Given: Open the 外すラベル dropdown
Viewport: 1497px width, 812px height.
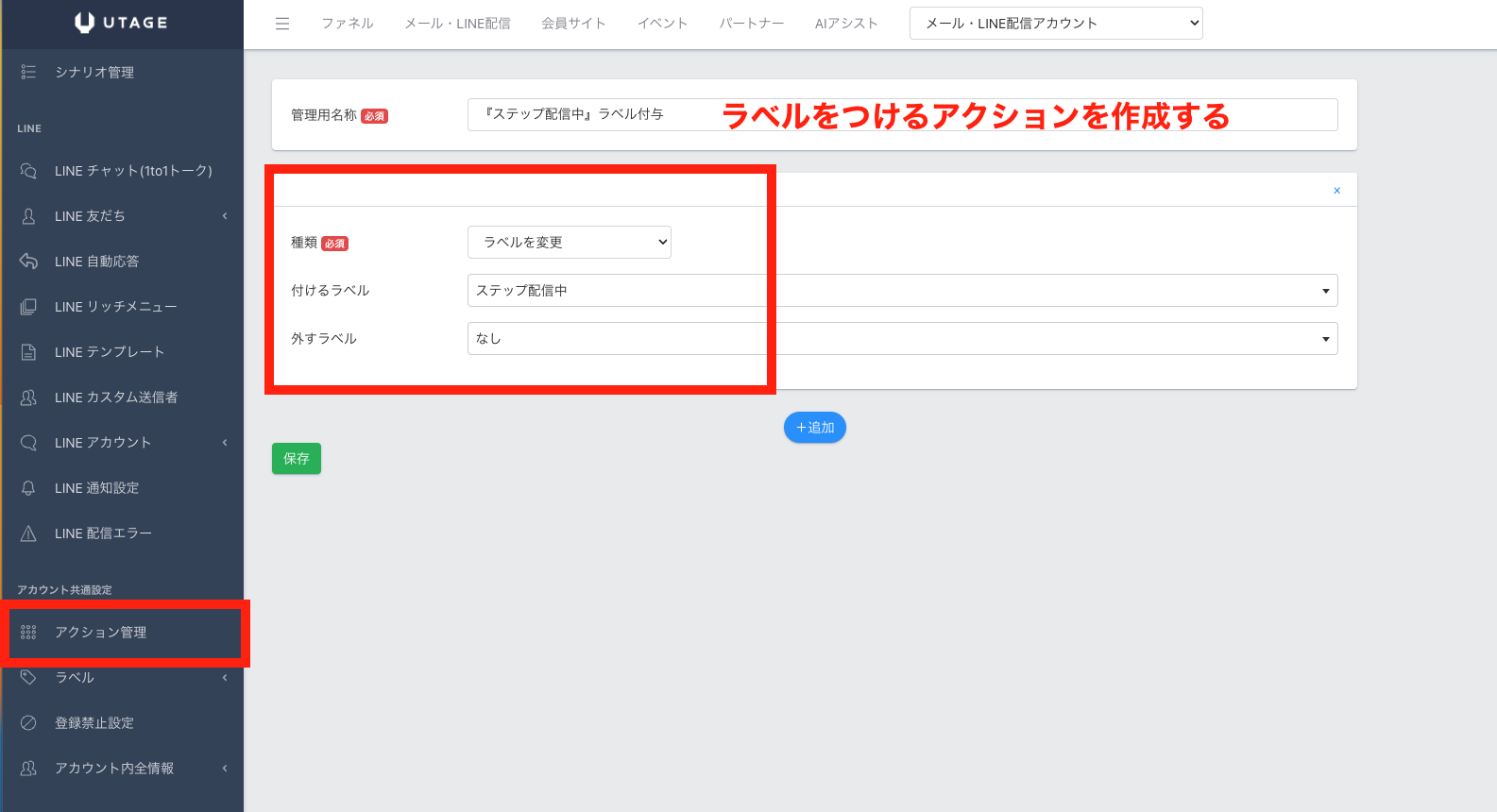Looking at the screenshot, I should [x=902, y=339].
